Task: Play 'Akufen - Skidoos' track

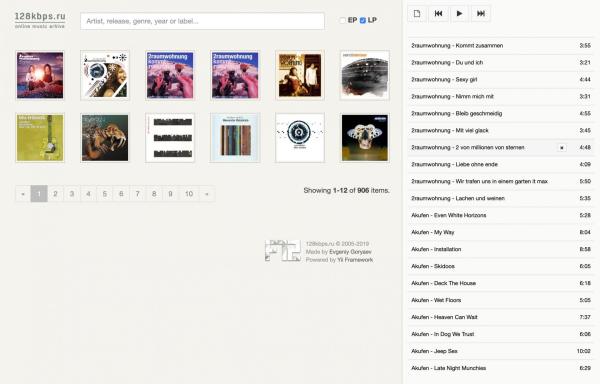Action: pyautogui.click(x=501, y=266)
